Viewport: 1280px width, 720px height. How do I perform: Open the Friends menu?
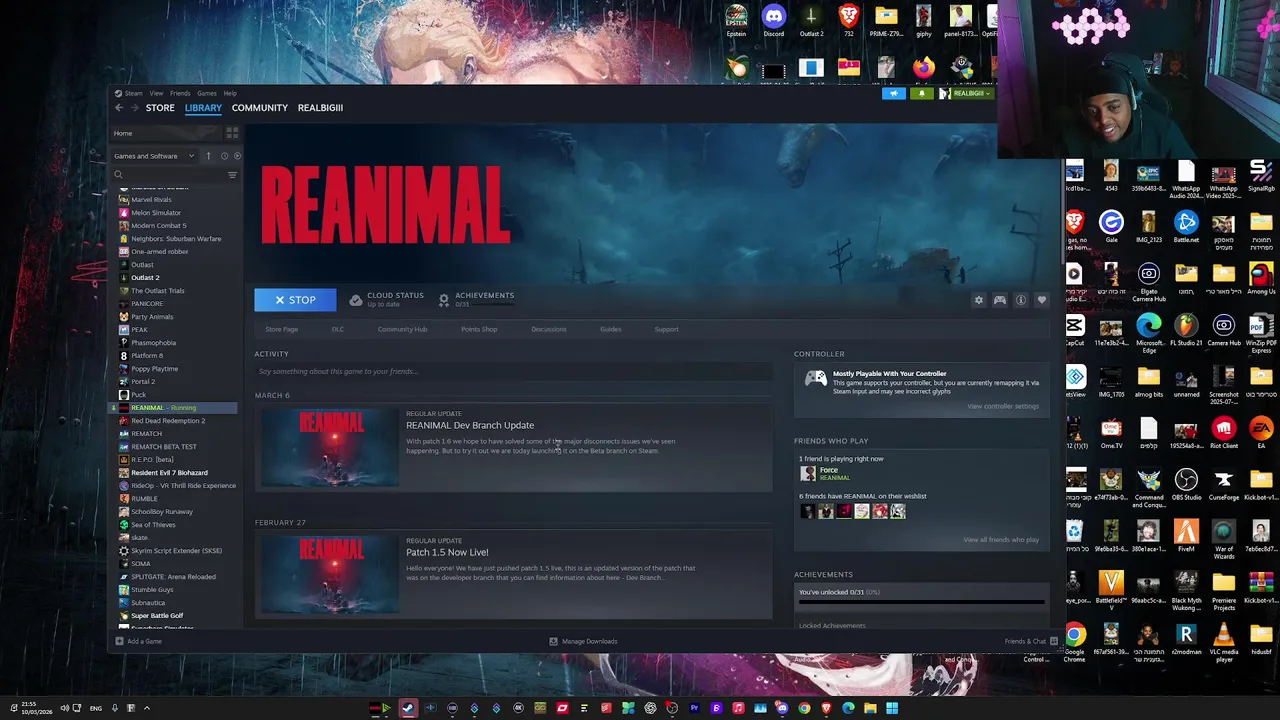(x=180, y=93)
